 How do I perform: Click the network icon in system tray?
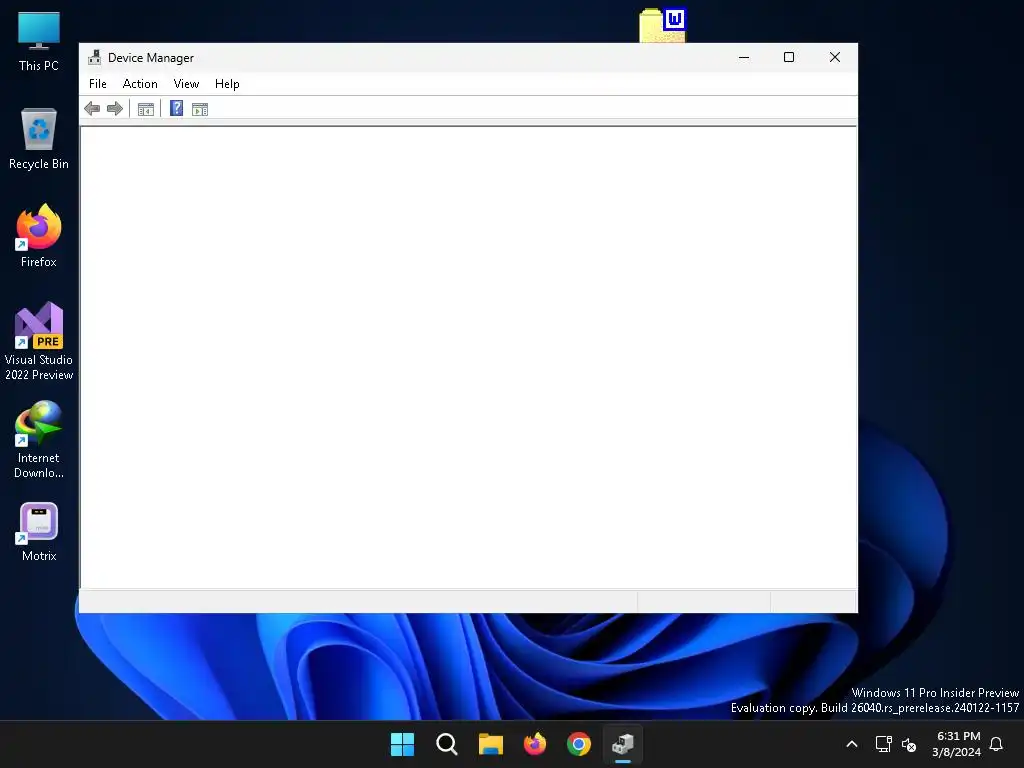884,744
